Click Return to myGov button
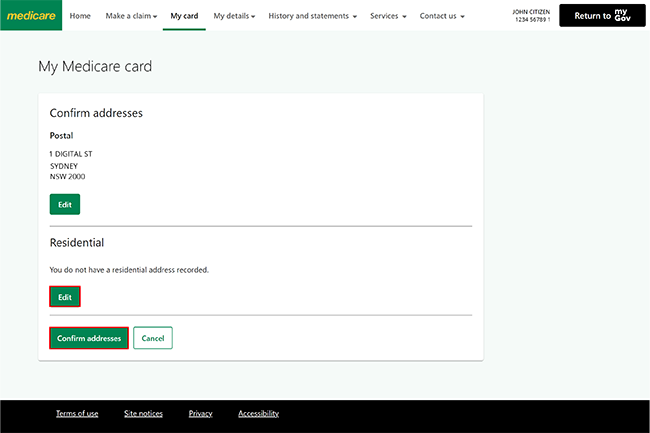650x433 pixels. click(602, 15)
